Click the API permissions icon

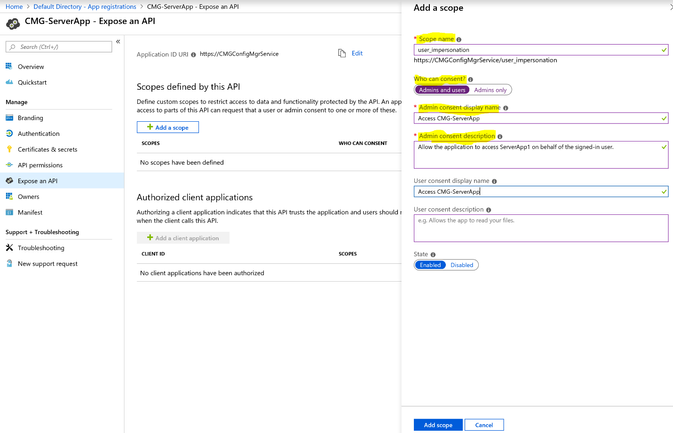9,165
